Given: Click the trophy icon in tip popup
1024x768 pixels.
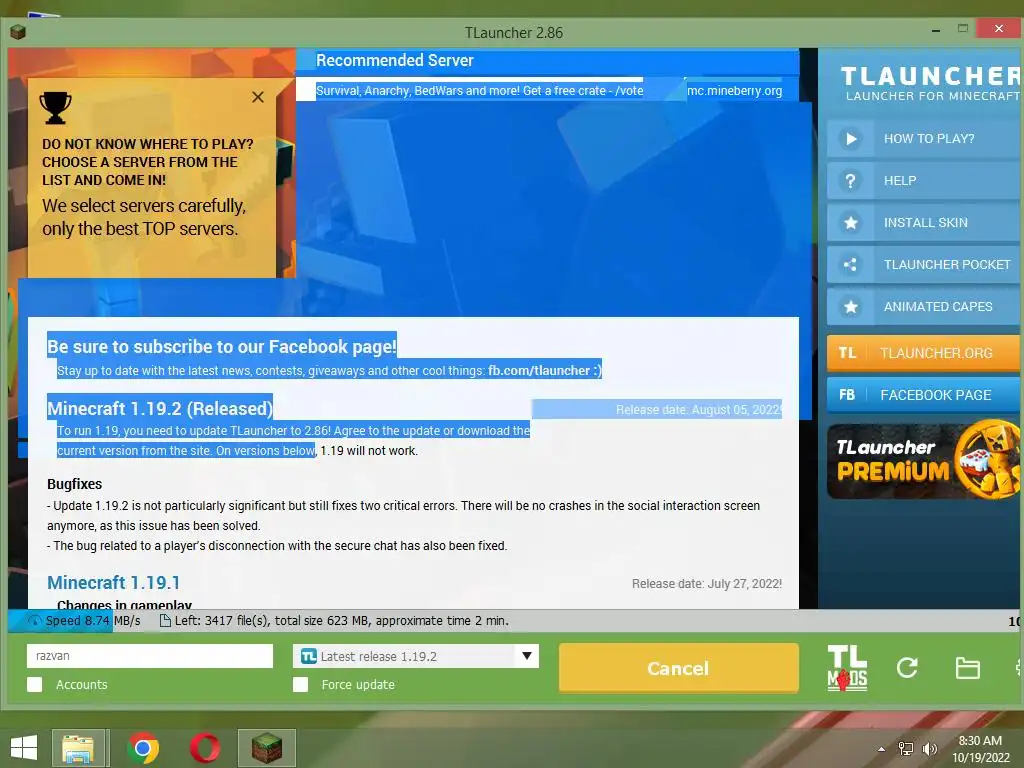Looking at the screenshot, I should tap(56, 108).
